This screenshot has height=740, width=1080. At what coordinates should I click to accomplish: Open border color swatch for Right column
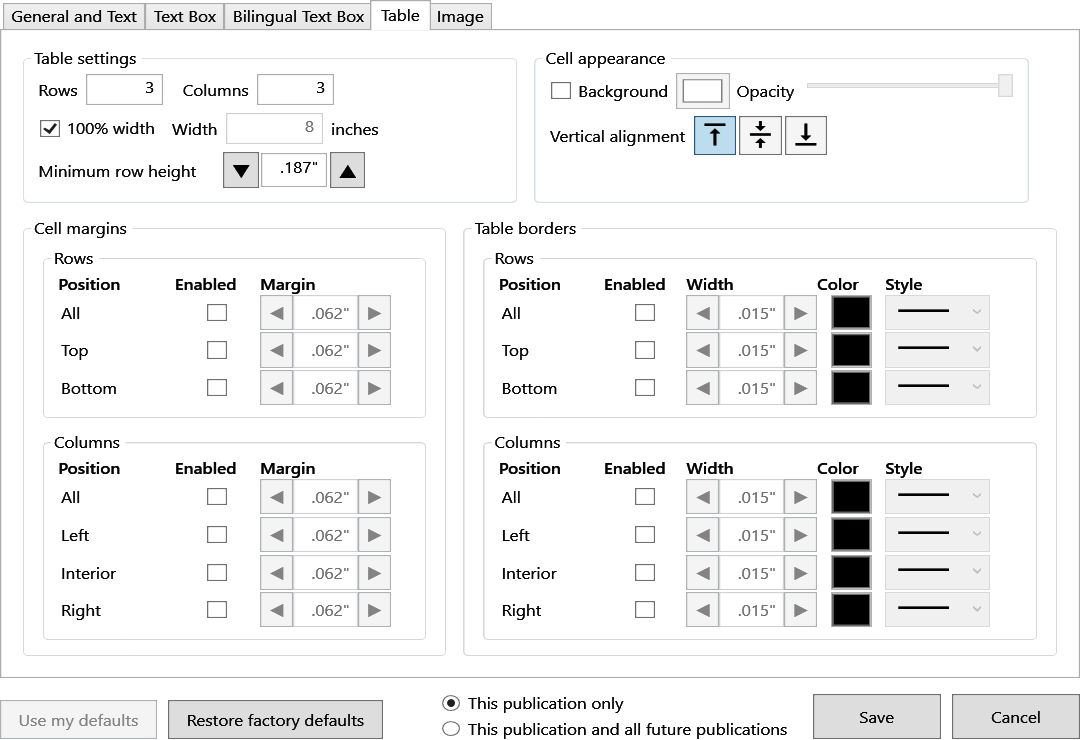tap(851, 610)
